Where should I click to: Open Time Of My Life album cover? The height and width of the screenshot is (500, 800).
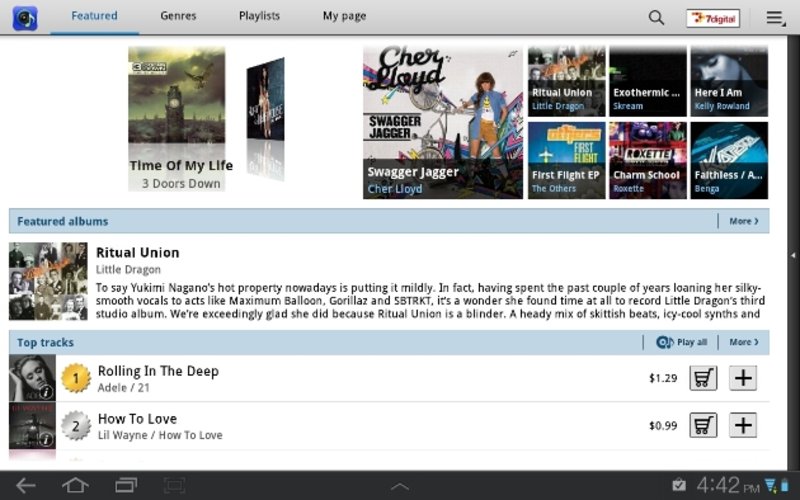(x=177, y=95)
